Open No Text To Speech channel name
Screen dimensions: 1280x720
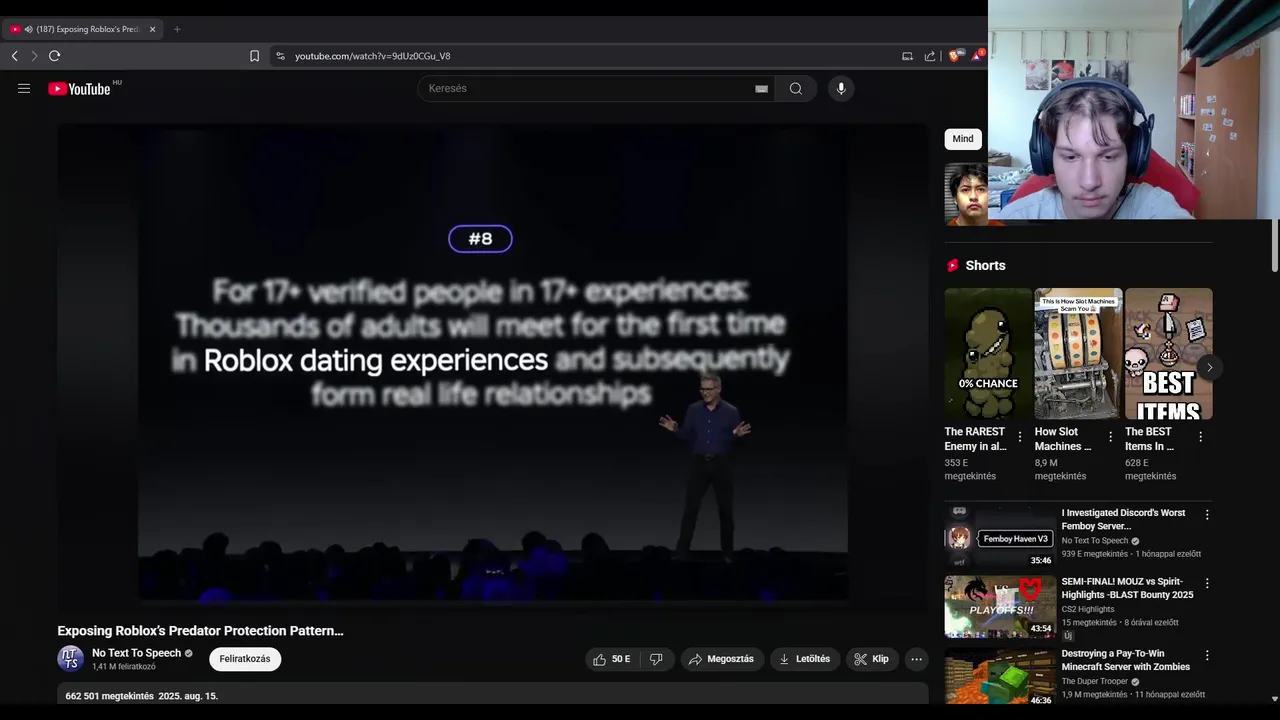click(136, 653)
